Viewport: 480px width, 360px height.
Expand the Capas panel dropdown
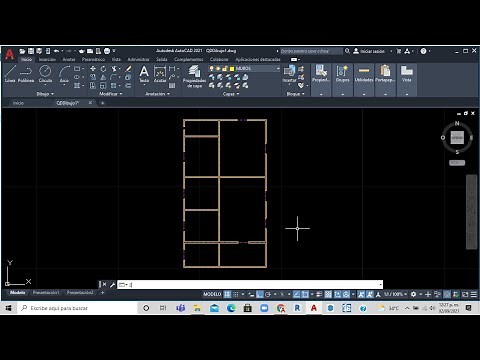coord(231,94)
